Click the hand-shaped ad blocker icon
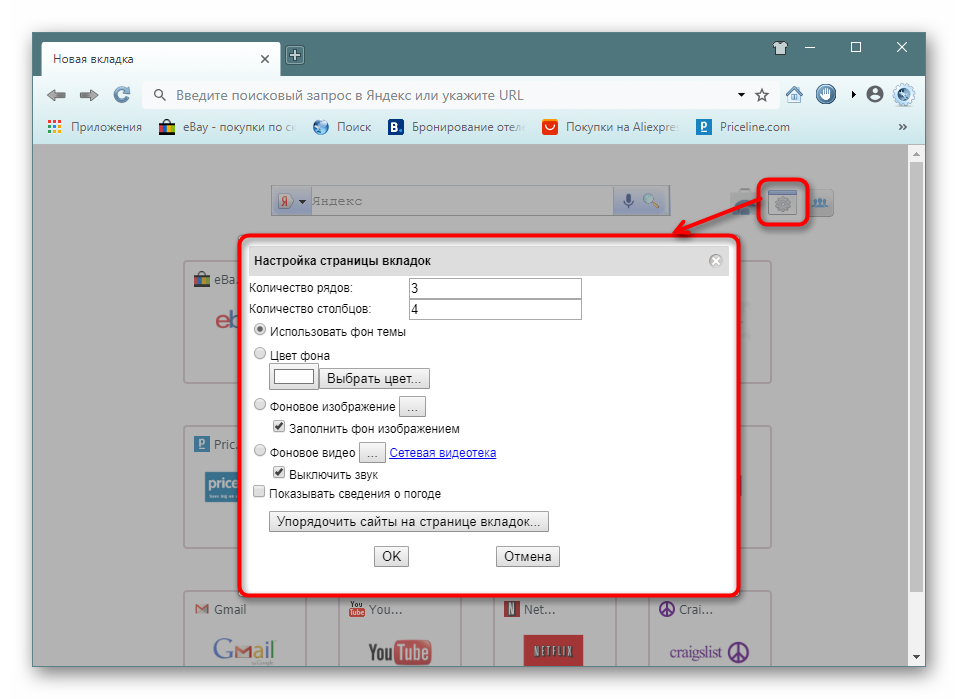This screenshot has height=699, width=958. (826, 95)
